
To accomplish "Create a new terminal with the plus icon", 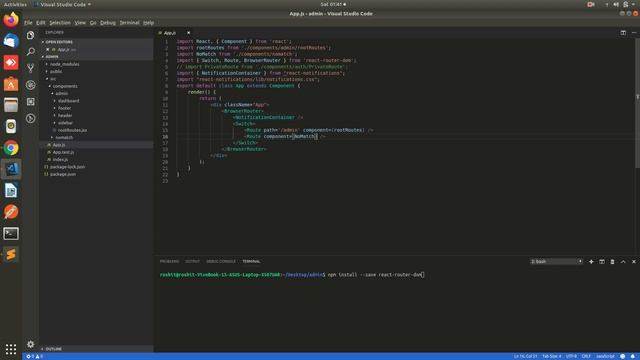I will click(591, 262).
